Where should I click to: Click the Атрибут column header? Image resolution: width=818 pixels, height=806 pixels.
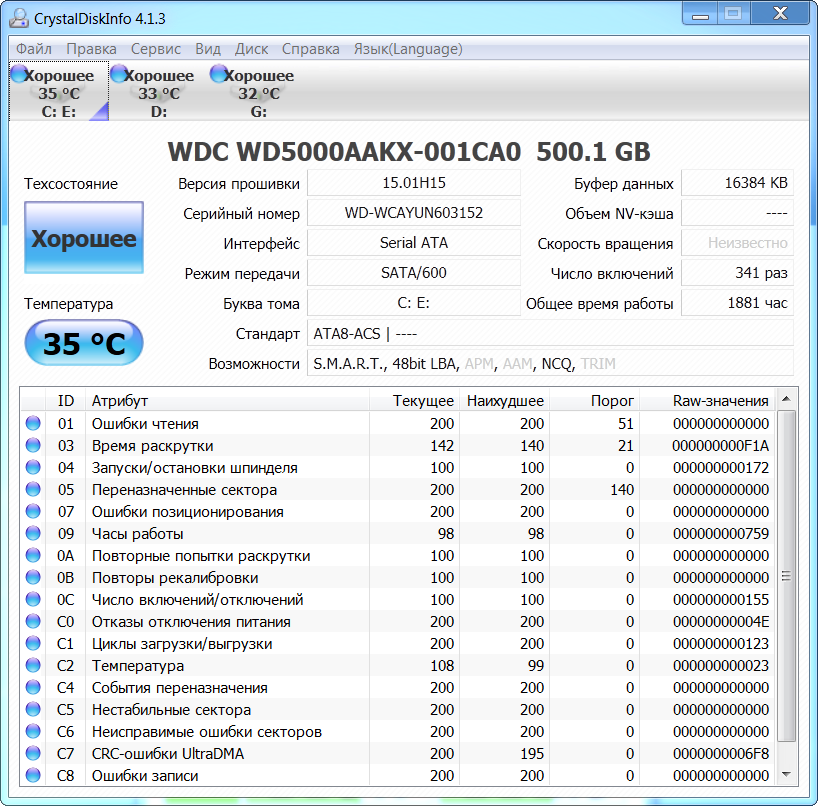point(227,400)
